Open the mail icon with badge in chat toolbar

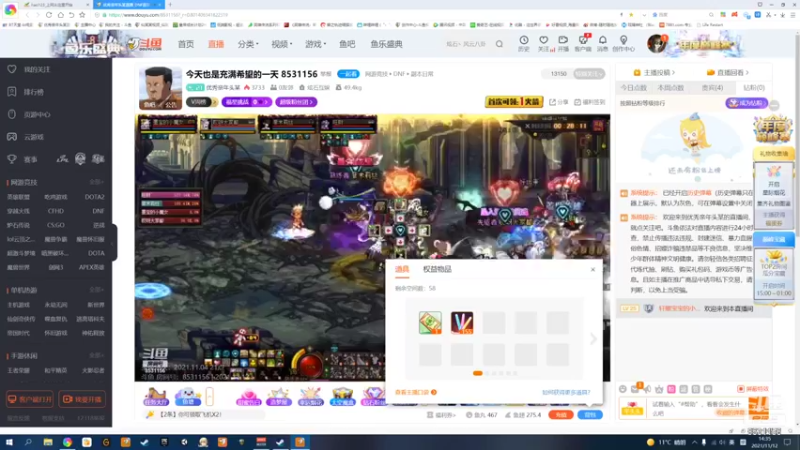tap(635, 389)
